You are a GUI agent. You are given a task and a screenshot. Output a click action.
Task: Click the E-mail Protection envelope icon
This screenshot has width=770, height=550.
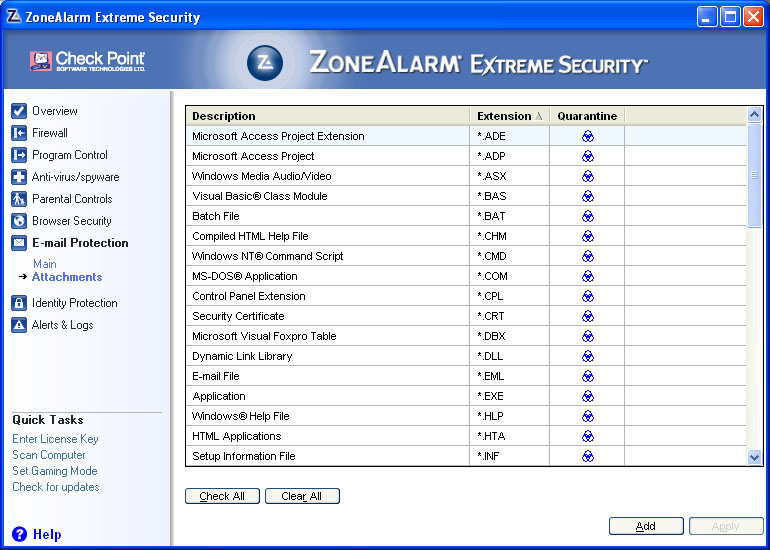pyautogui.click(x=19, y=243)
